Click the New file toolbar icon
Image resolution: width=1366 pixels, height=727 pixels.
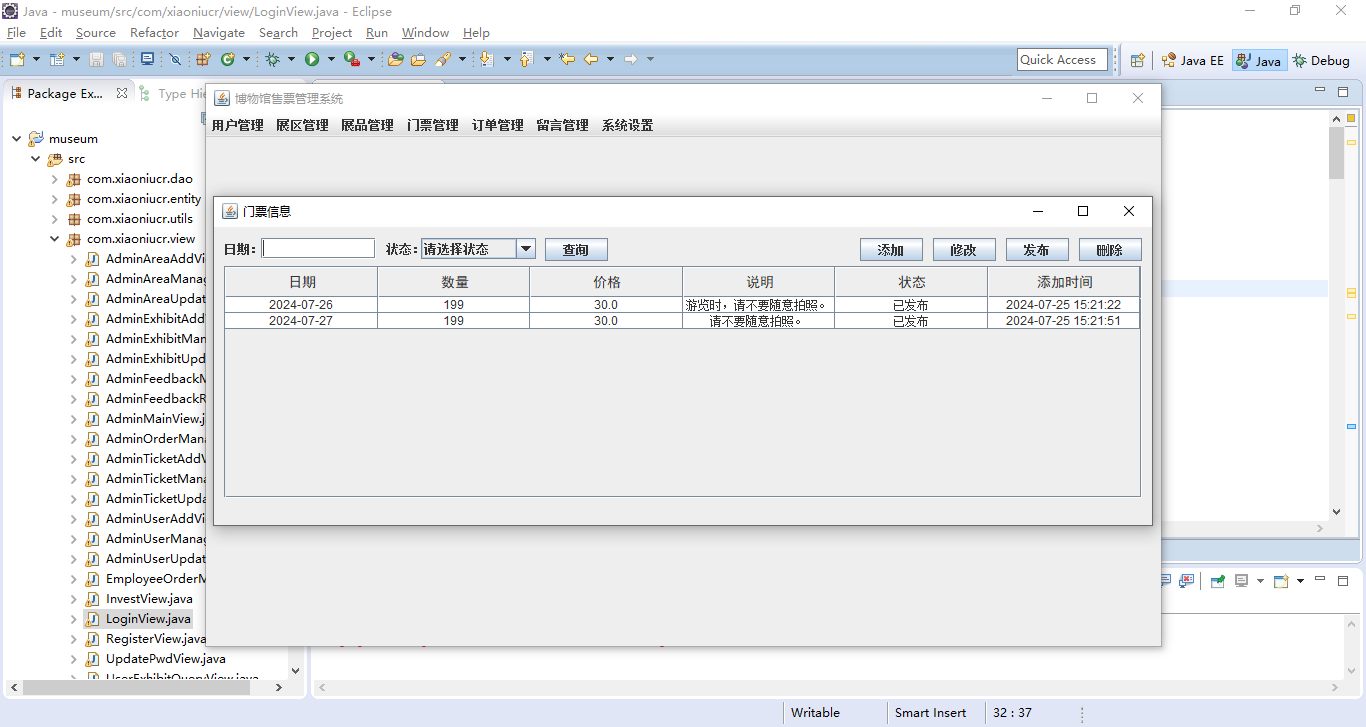17,60
